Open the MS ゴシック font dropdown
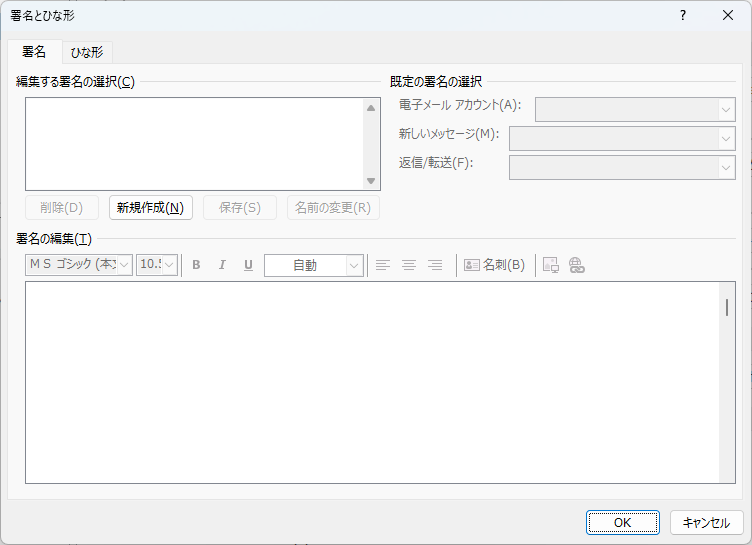 click(x=125, y=265)
